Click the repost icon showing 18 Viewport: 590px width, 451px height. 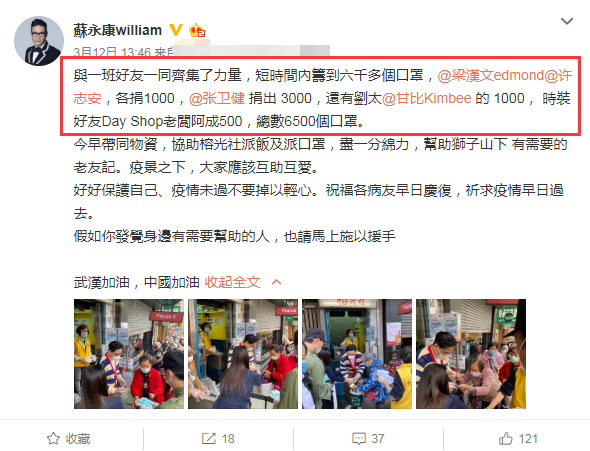209,439
